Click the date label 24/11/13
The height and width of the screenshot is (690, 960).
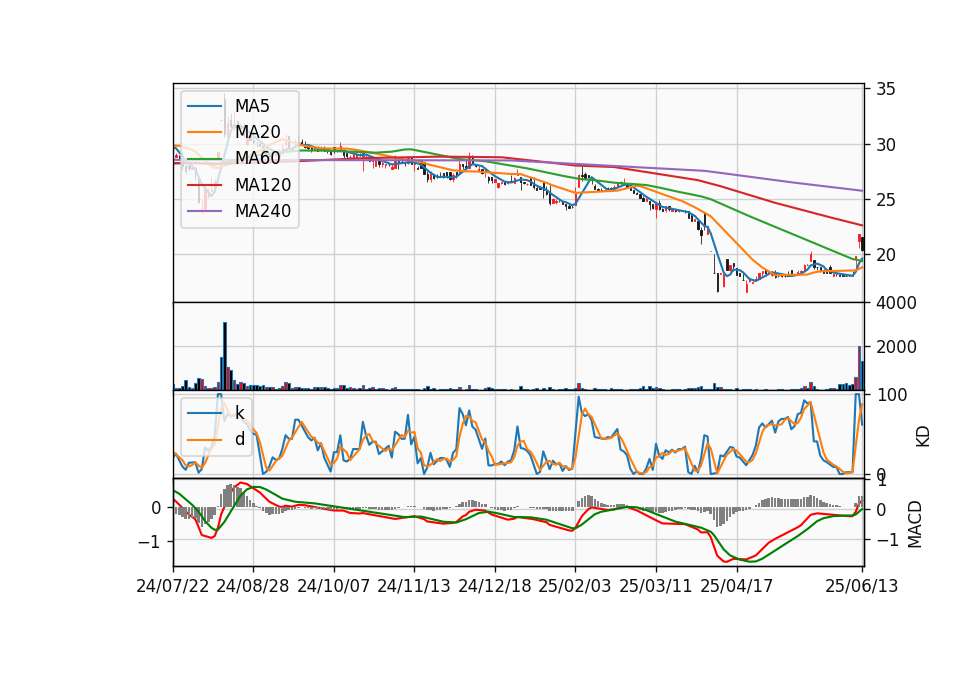(x=414, y=586)
